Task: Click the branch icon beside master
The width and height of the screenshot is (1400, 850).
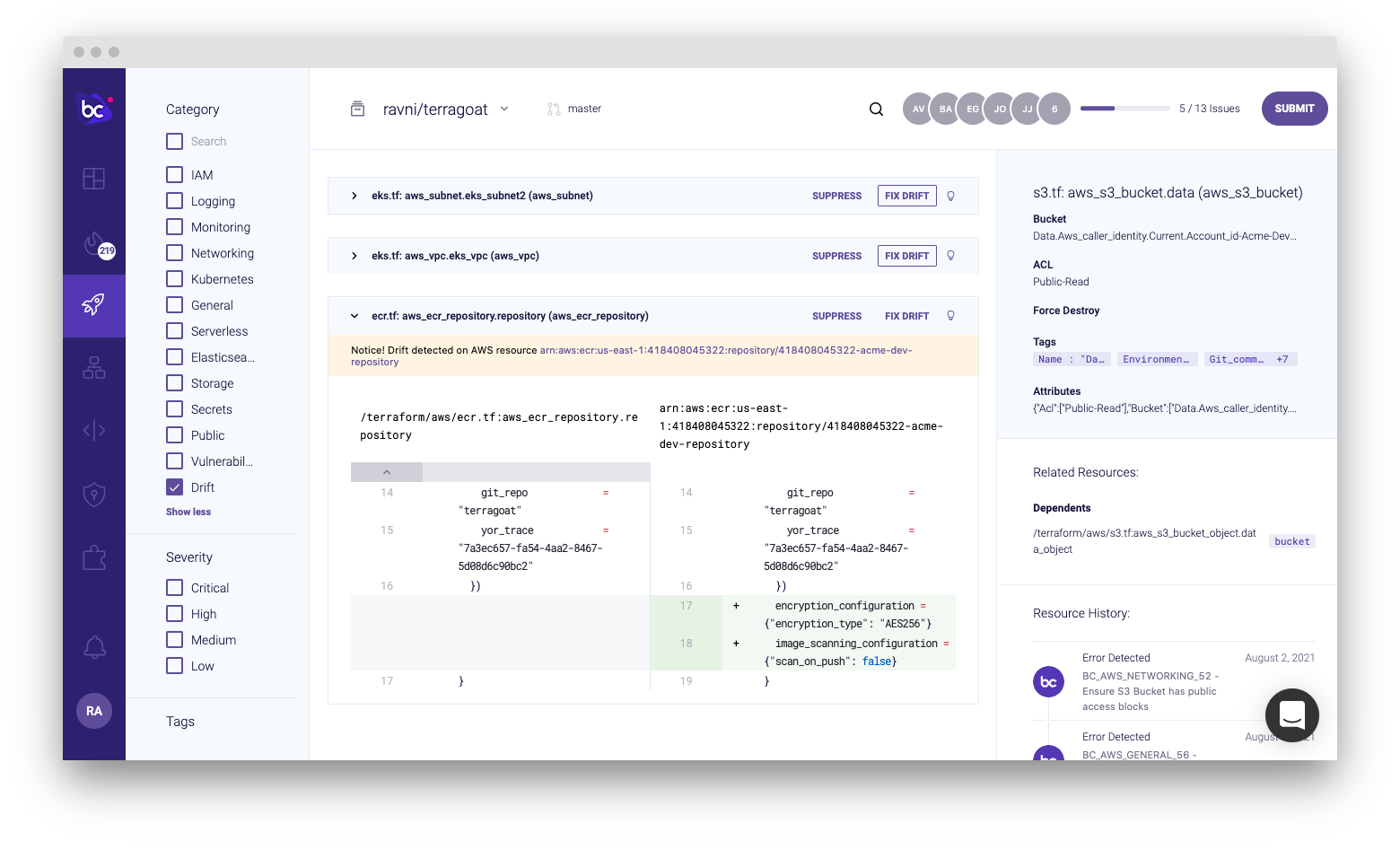Action: point(554,109)
